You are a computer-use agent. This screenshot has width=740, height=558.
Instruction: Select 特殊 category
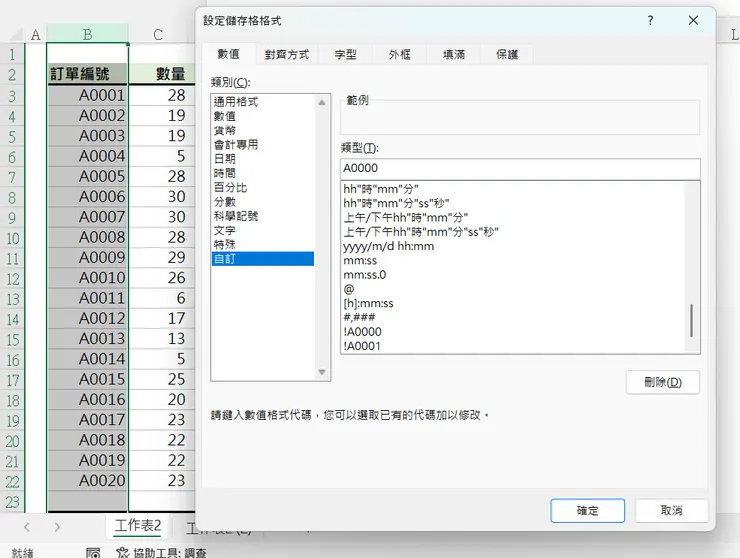[x=263, y=245]
